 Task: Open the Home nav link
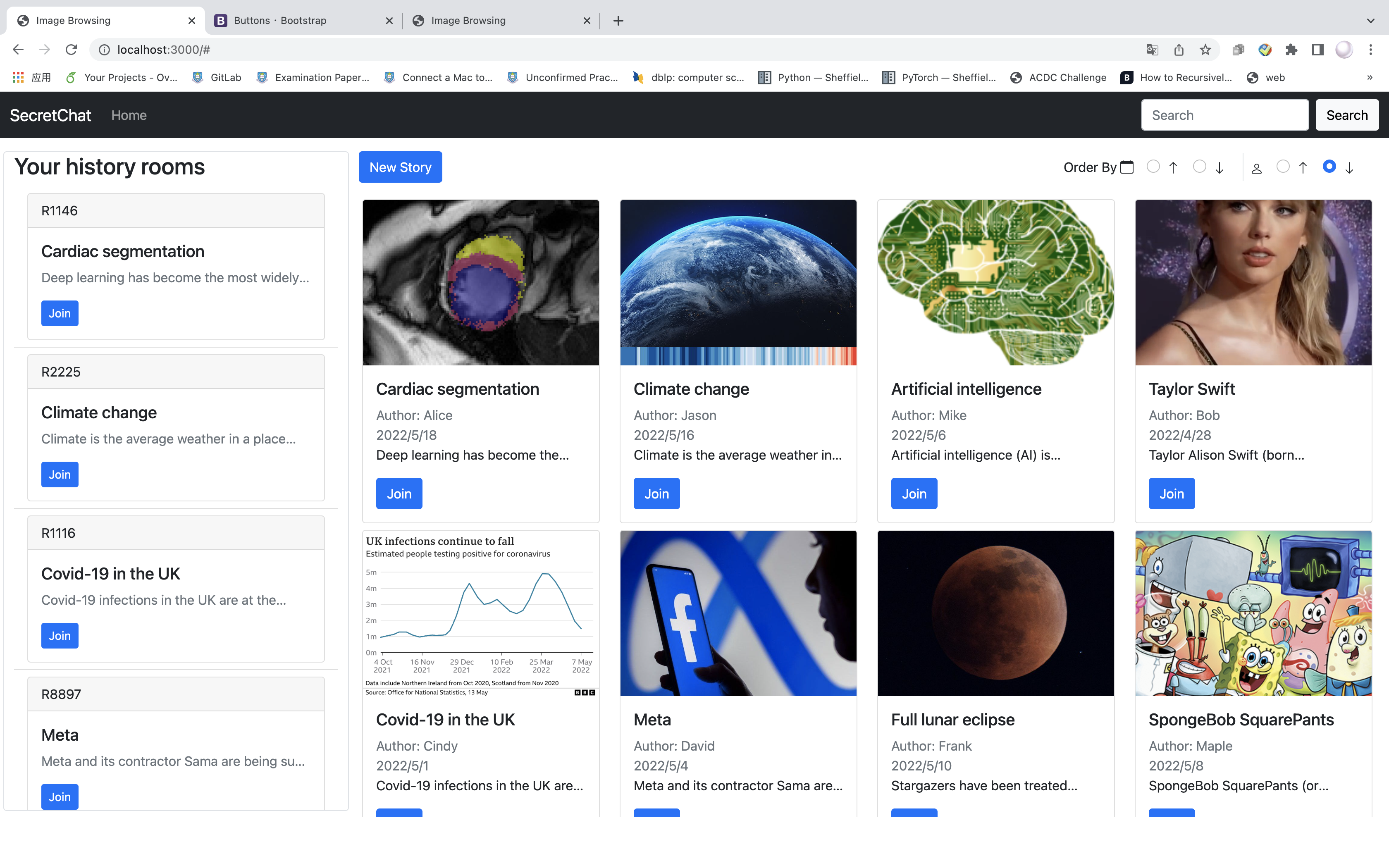tap(129, 115)
